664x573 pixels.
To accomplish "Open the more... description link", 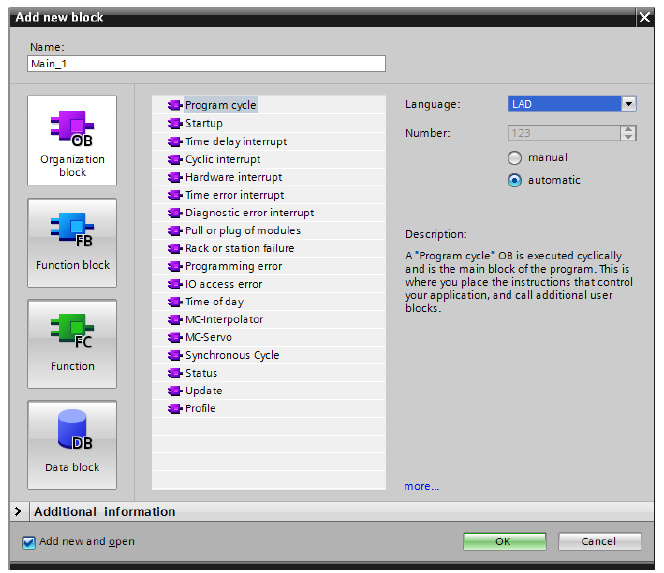I will (x=421, y=487).
